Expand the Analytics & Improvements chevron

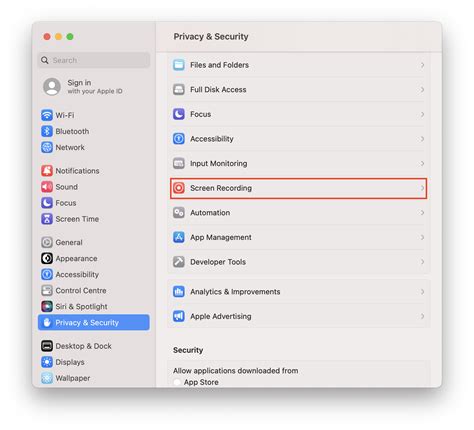click(x=422, y=292)
